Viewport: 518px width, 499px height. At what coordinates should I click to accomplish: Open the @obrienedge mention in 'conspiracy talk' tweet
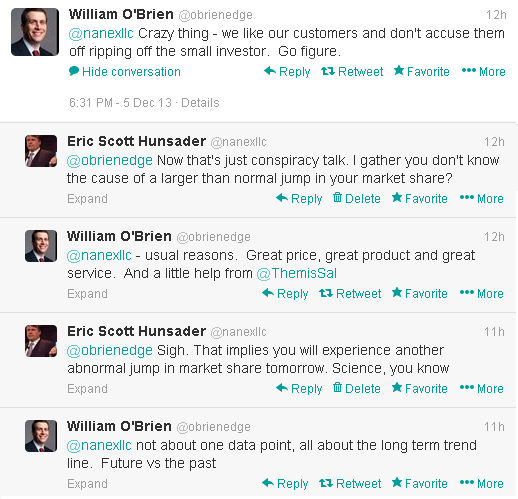click(x=110, y=160)
